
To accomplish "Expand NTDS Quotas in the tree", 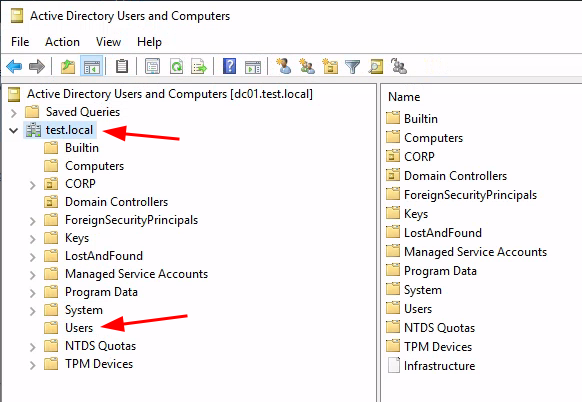I will (x=33, y=346).
